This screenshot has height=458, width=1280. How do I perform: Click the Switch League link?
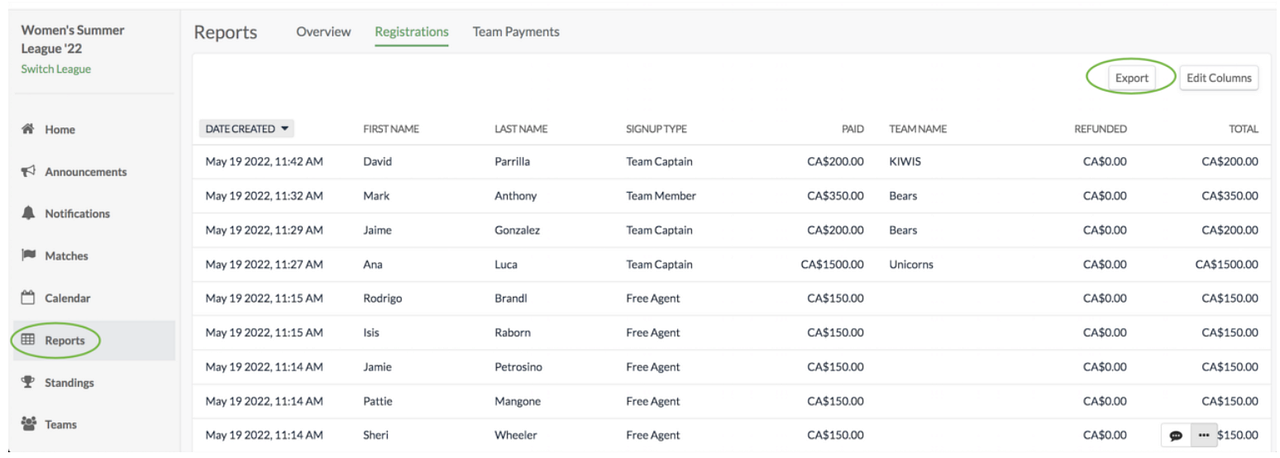(56, 69)
